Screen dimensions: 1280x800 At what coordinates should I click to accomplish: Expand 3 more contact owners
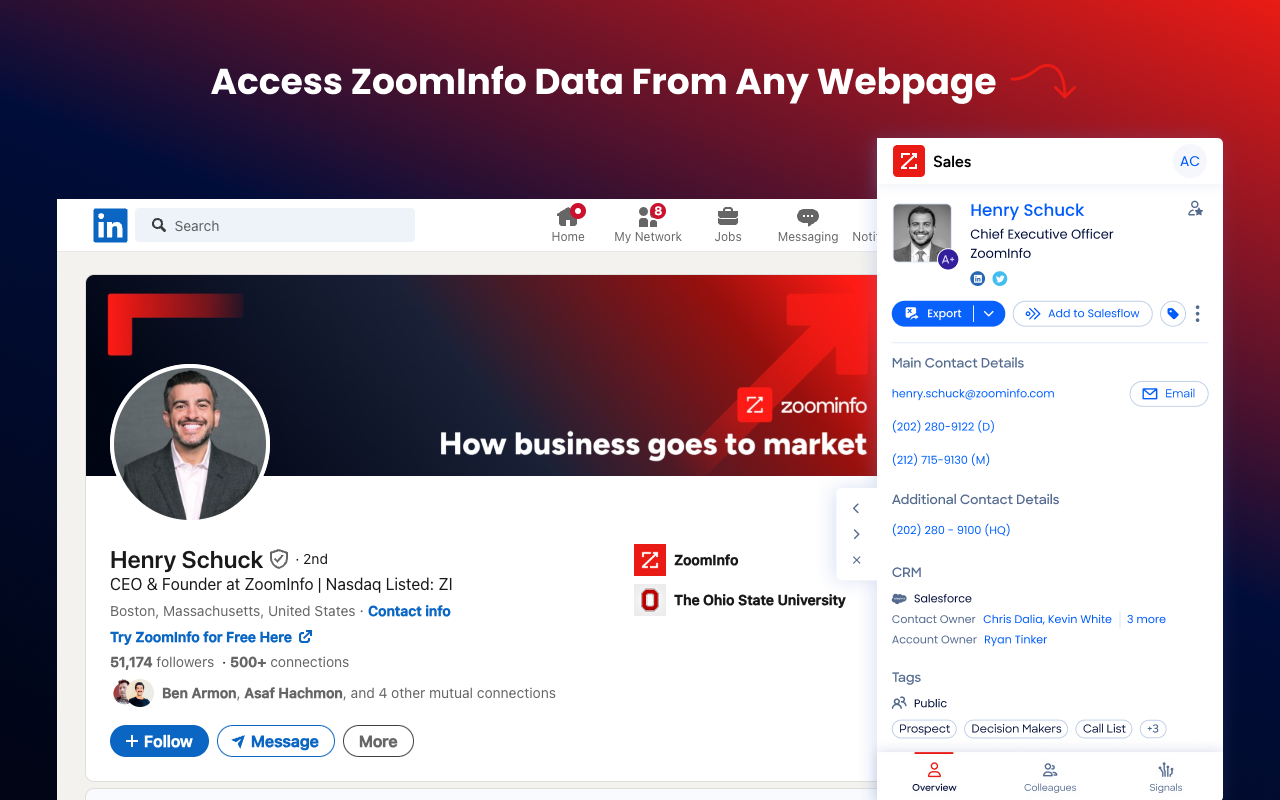point(1146,619)
